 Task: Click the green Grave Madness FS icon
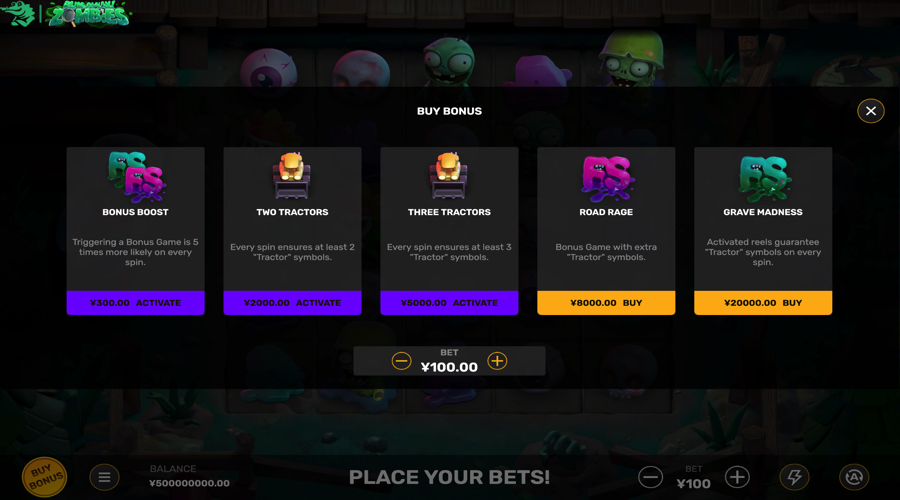click(764, 179)
